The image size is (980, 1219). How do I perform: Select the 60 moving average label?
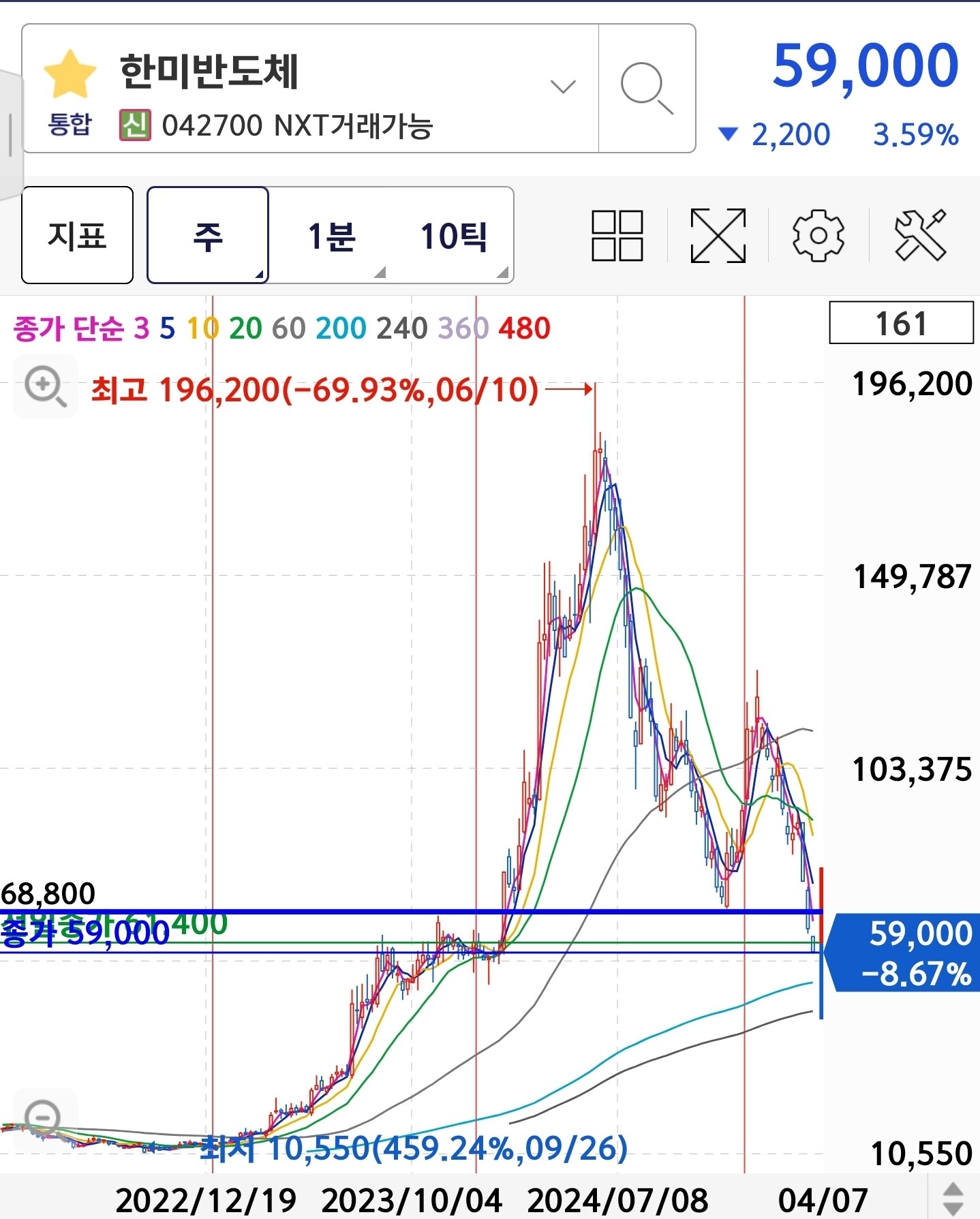[288, 328]
